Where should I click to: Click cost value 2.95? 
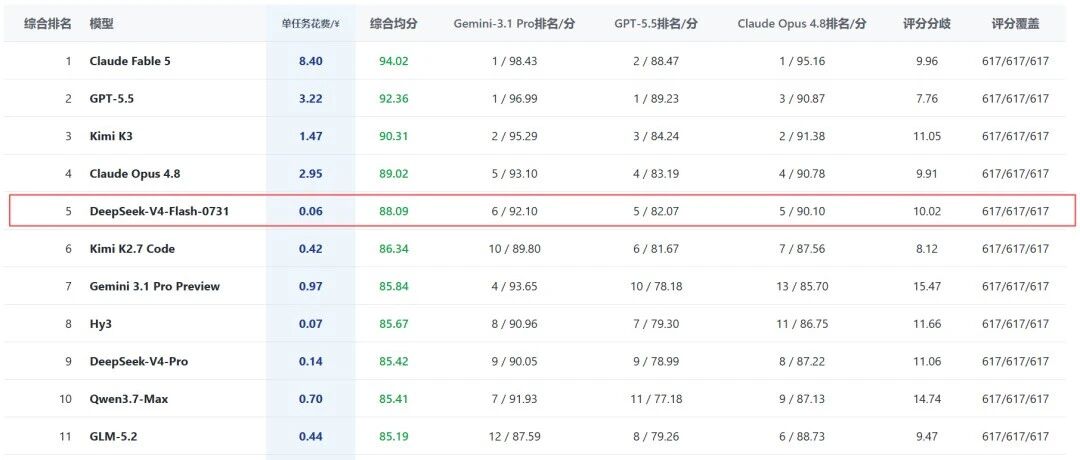coord(311,174)
